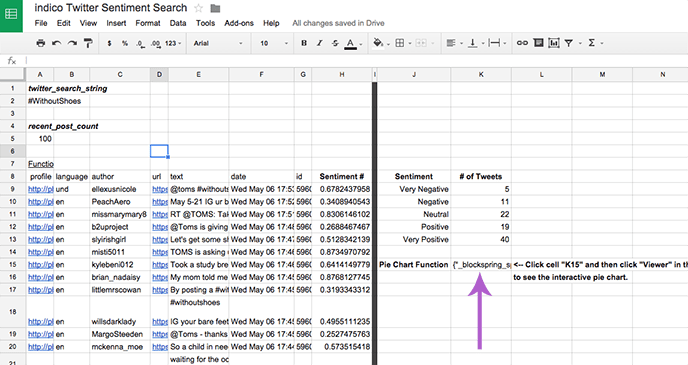The width and height of the screenshot is (688, 365).
Task: Toggle strikethrough formatting
Action: tap(335, 43)
